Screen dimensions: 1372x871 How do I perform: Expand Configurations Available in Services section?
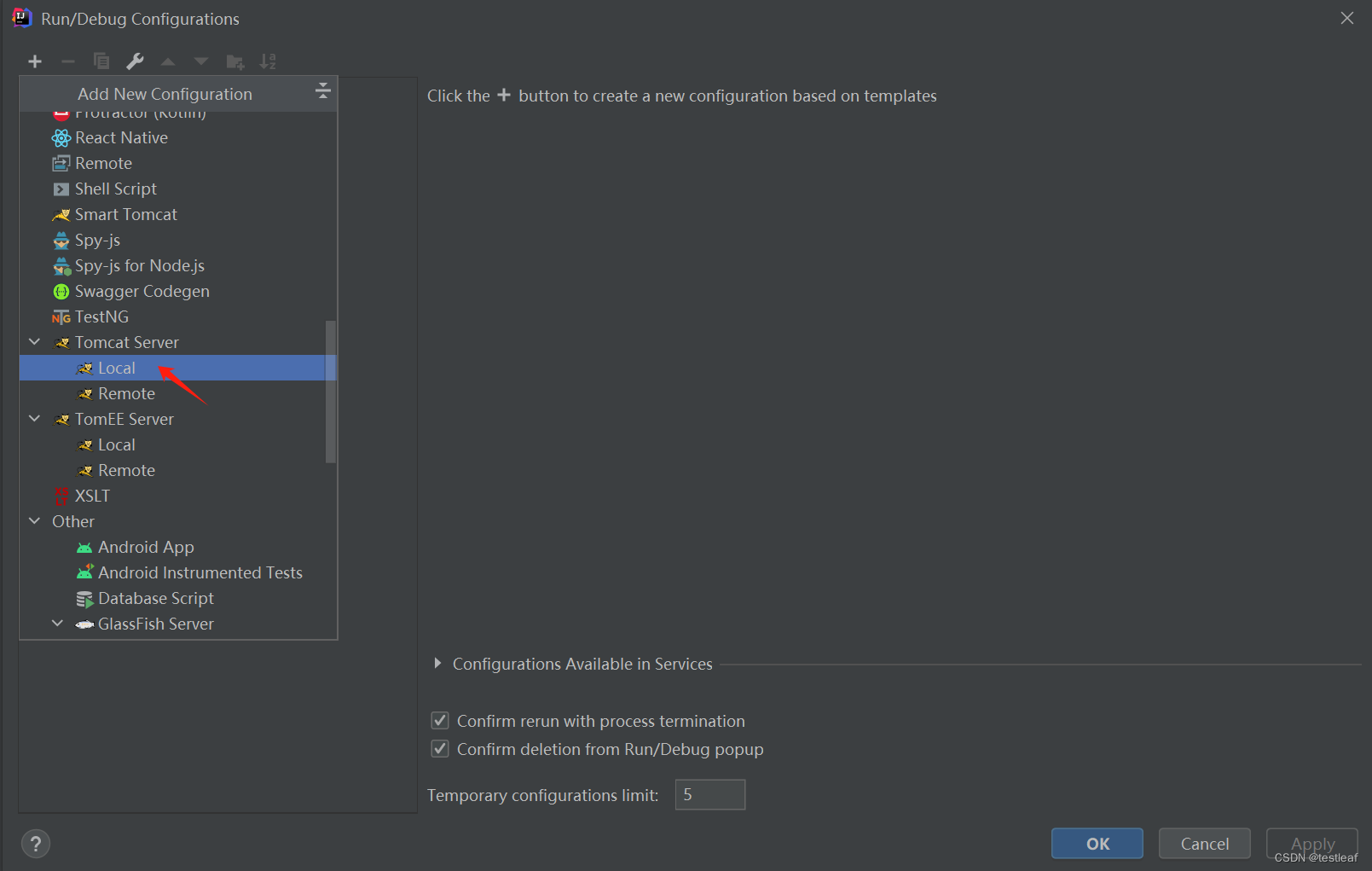click(x=437, y=664)
